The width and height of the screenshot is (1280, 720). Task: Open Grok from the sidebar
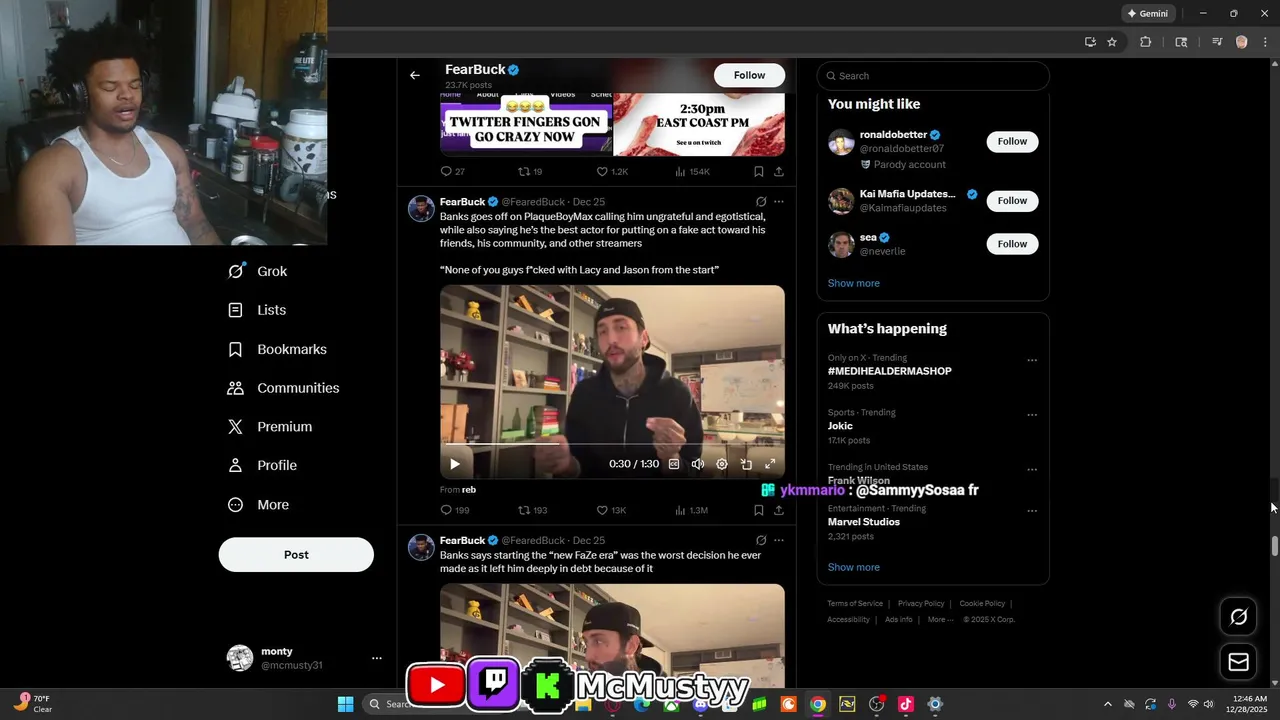point(258,271)
